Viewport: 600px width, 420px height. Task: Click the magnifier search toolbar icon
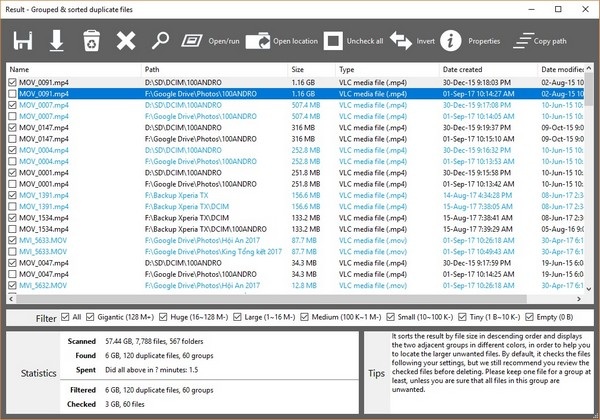[x=160, y=41]
